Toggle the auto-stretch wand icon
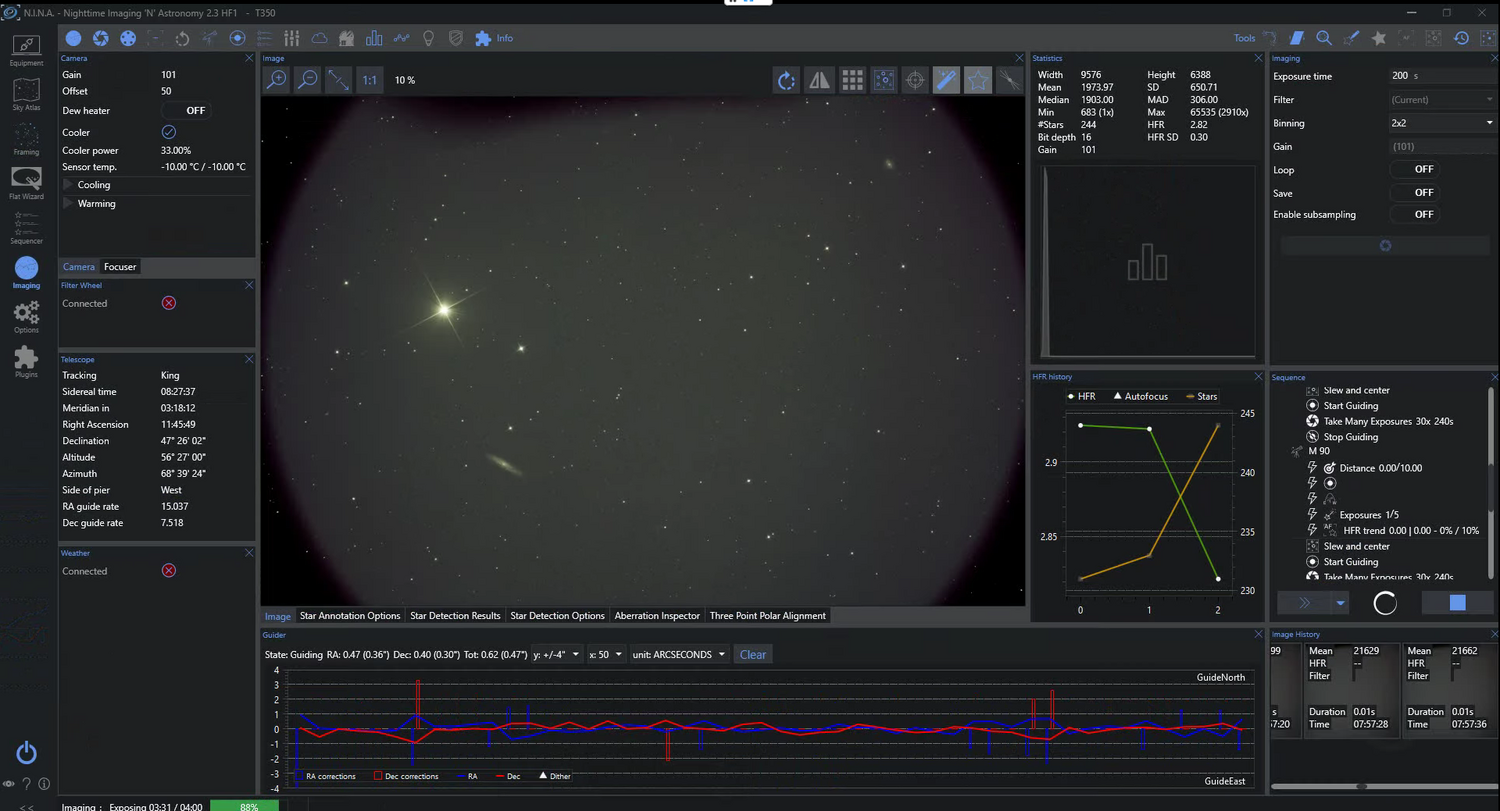Viewport: 1500px width, 811px height. point(946,80)
